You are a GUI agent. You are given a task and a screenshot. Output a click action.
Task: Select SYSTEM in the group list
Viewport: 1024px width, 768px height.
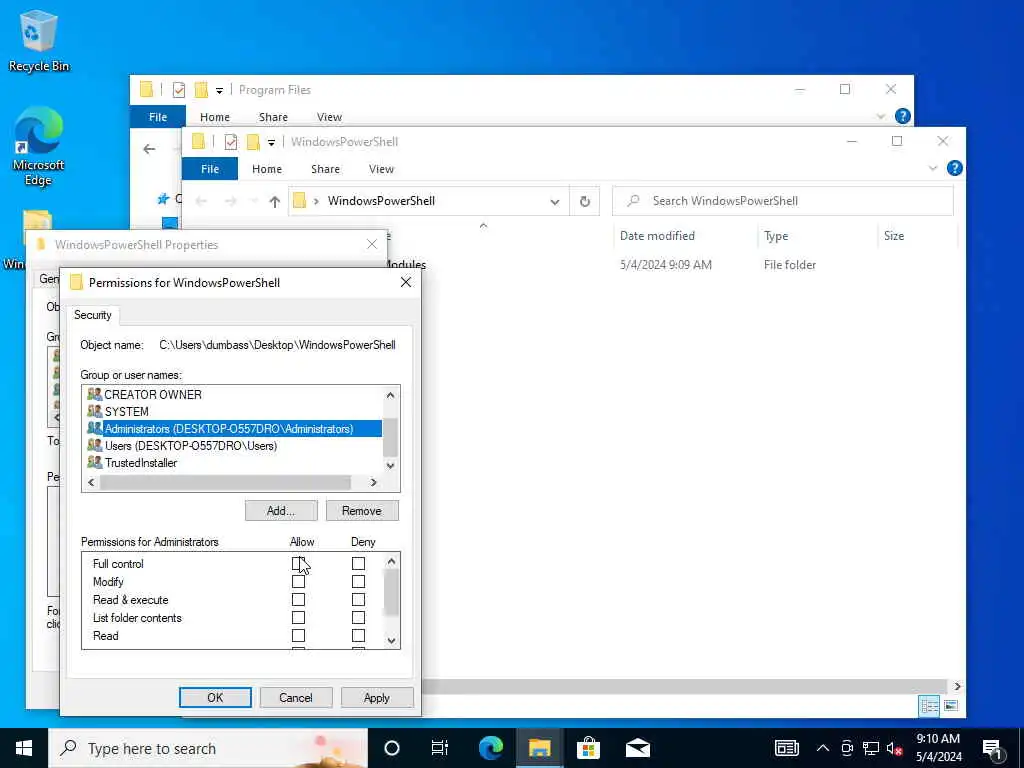pyautogui.click(x=127, y=411)
